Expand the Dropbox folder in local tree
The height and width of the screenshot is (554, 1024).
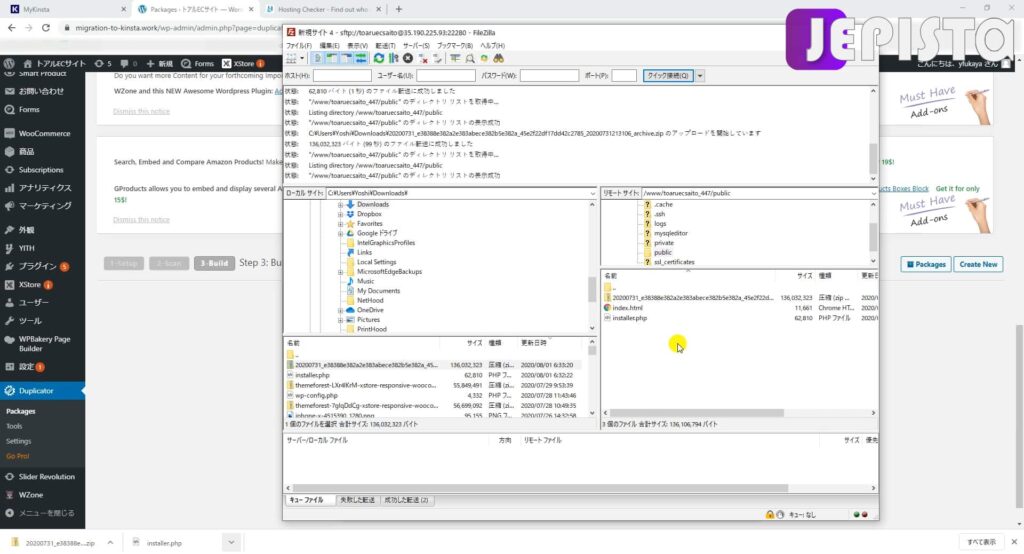(x=340, y=214)
